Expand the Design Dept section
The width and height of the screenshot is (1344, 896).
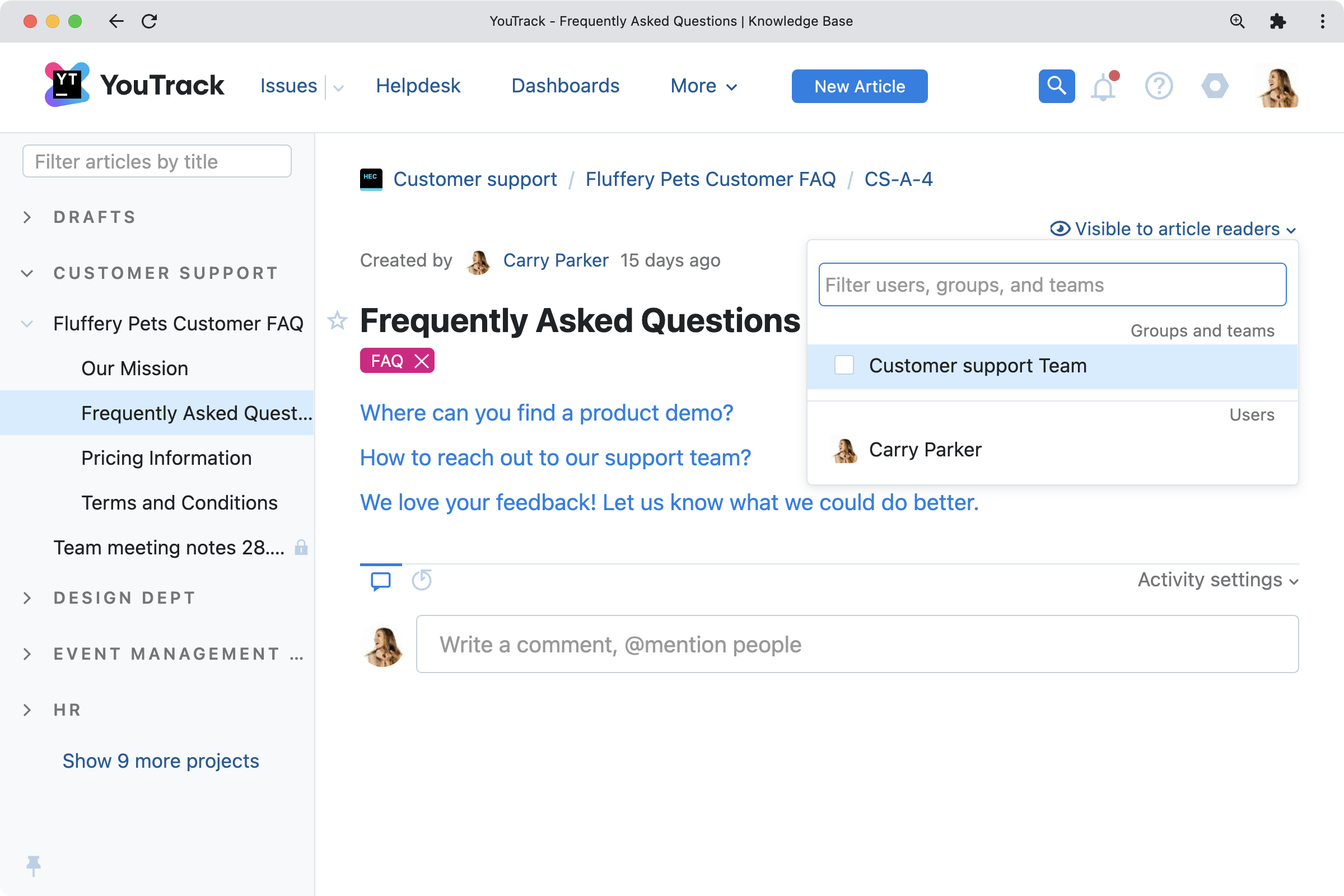click(x=27, y=598)
